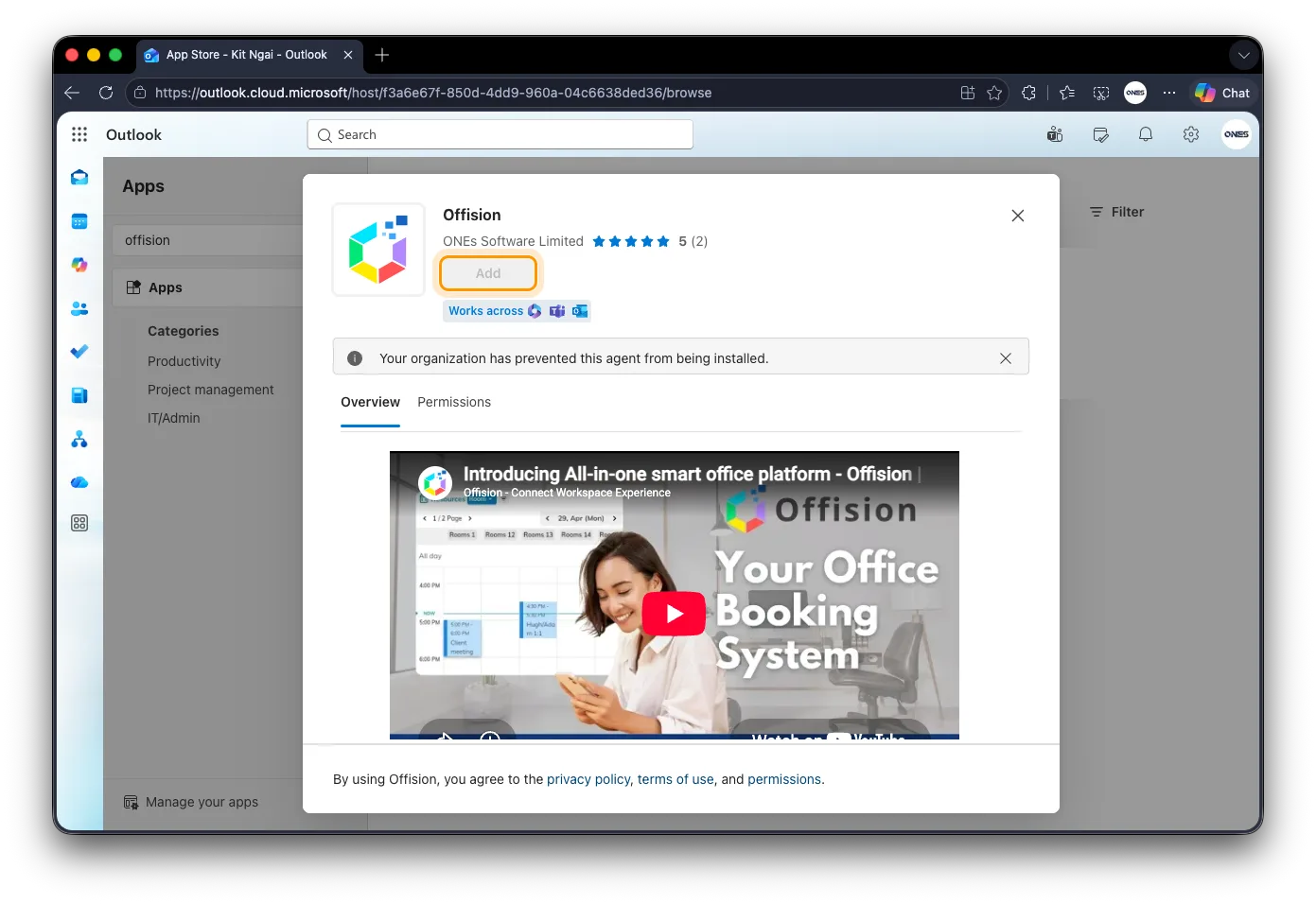Screen dimensions: 1316x904
Task: Click Manage your apps
Action: tap(191, 802)
